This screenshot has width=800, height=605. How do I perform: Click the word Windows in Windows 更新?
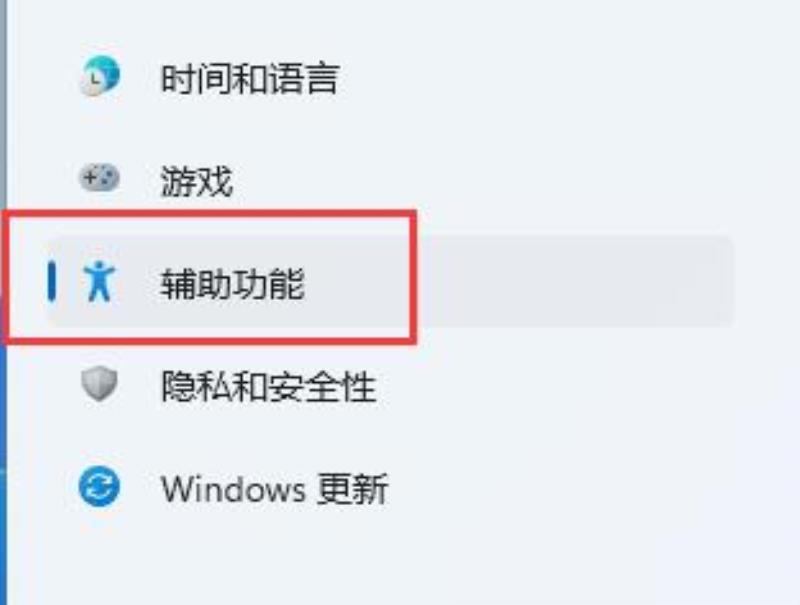[233, 489]
